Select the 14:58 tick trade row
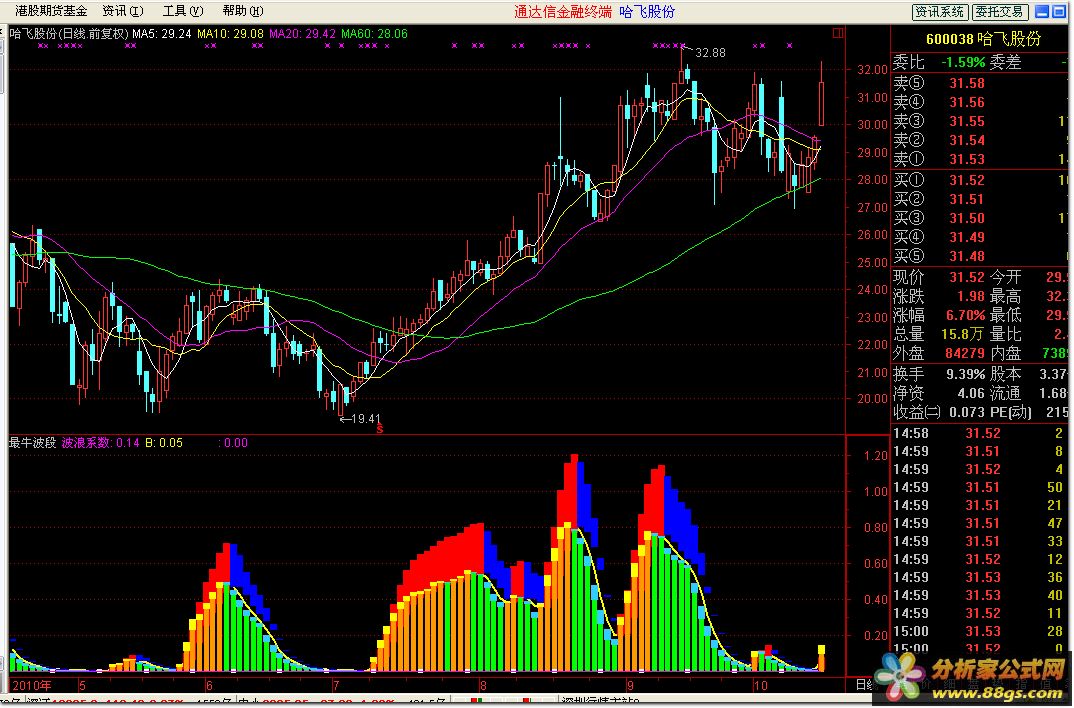Viewport: 1074px width, 708px height. coord(981,433)
